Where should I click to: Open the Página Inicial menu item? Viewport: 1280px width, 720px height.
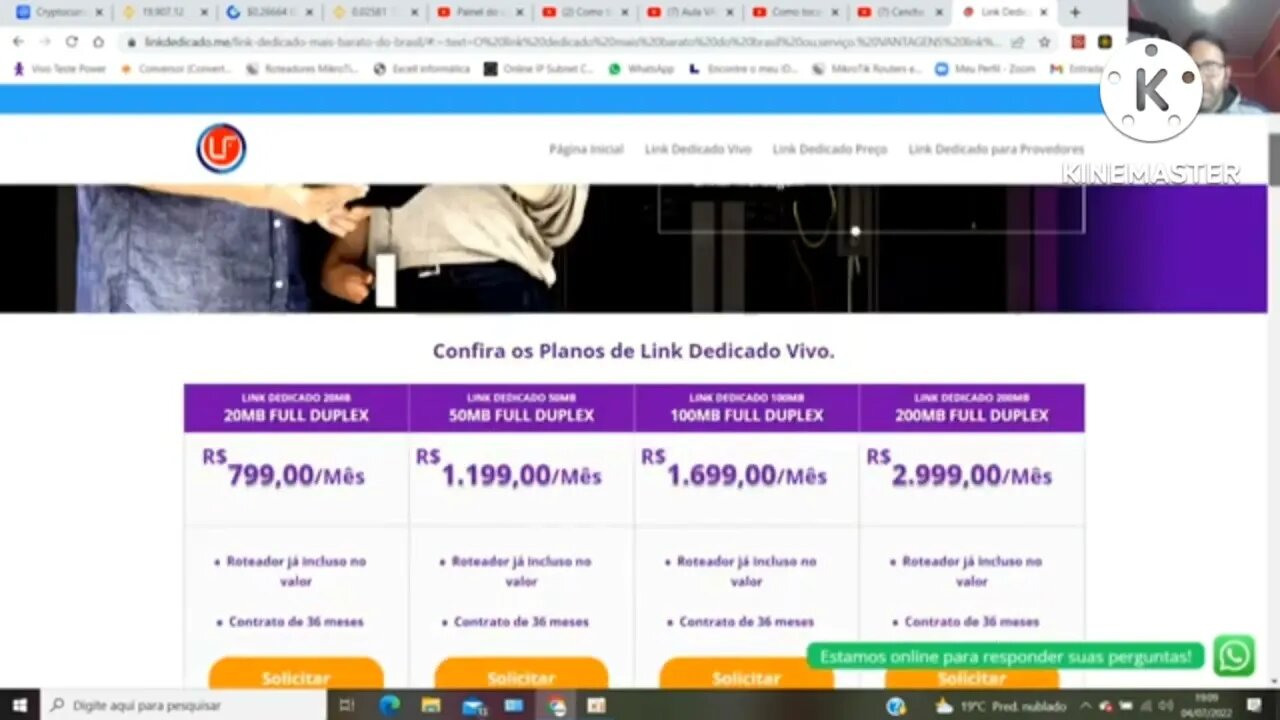click(586, 149)
